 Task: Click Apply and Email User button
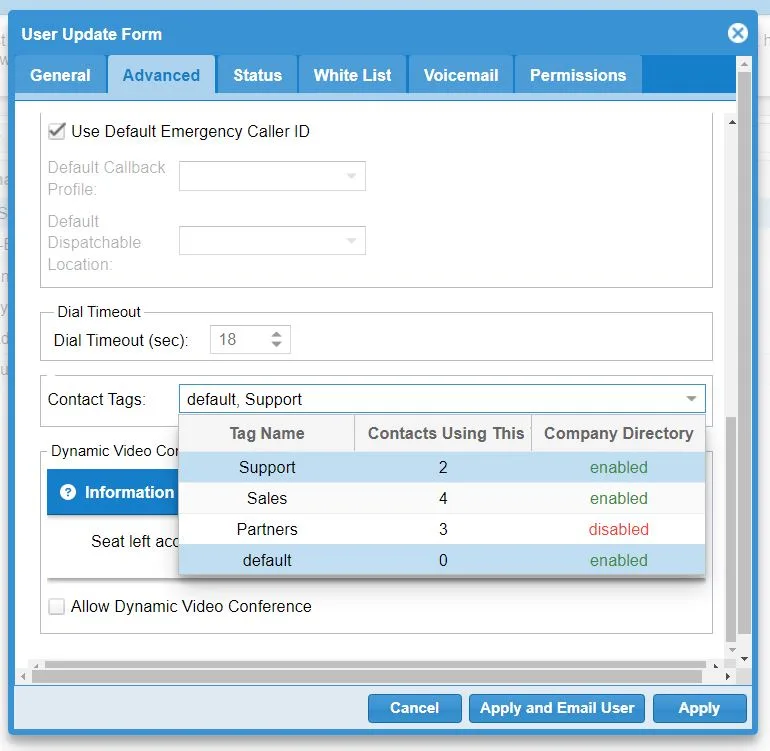click(x=556, y=708)
